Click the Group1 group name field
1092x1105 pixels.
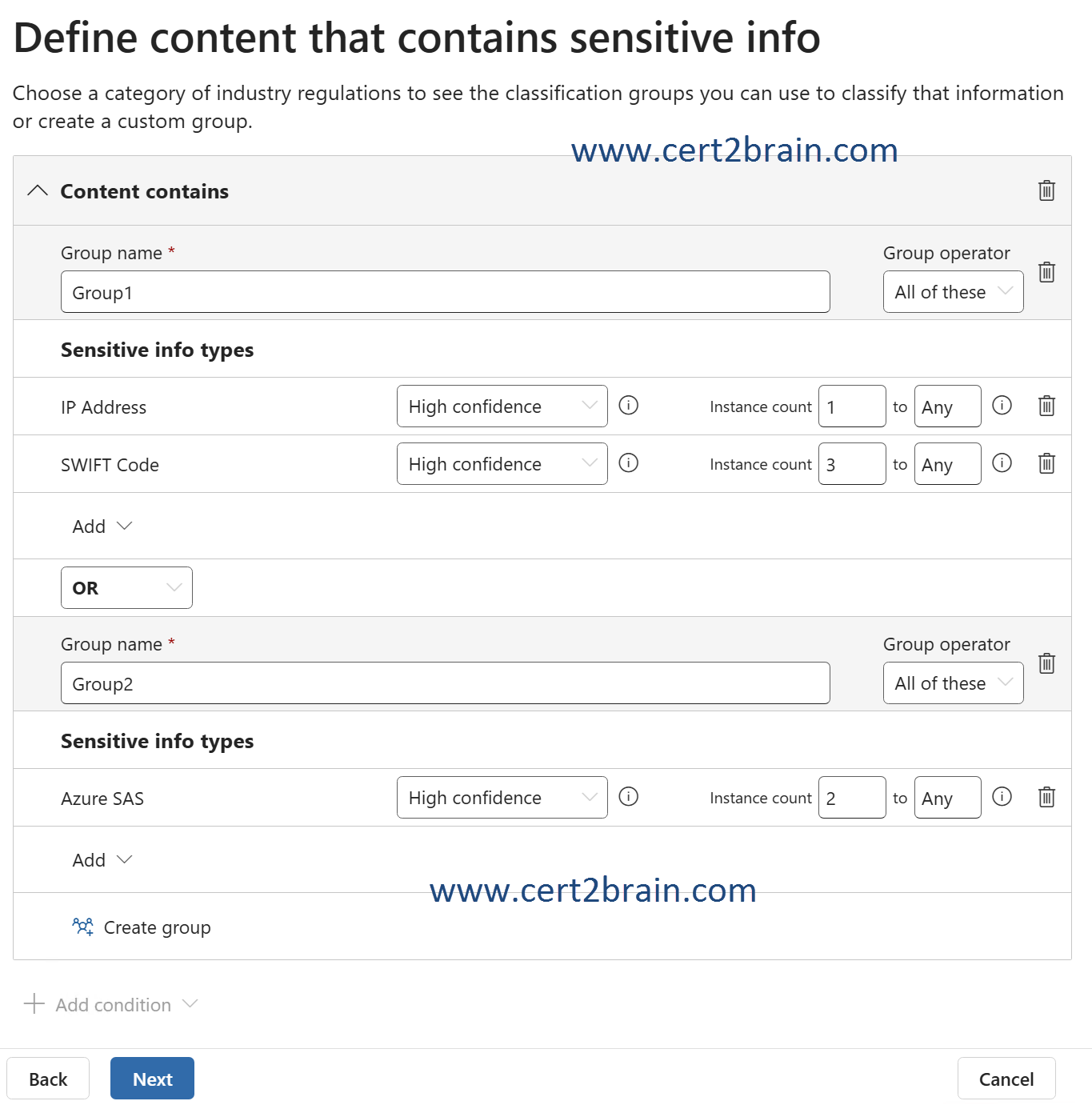(x=445, y=292)
